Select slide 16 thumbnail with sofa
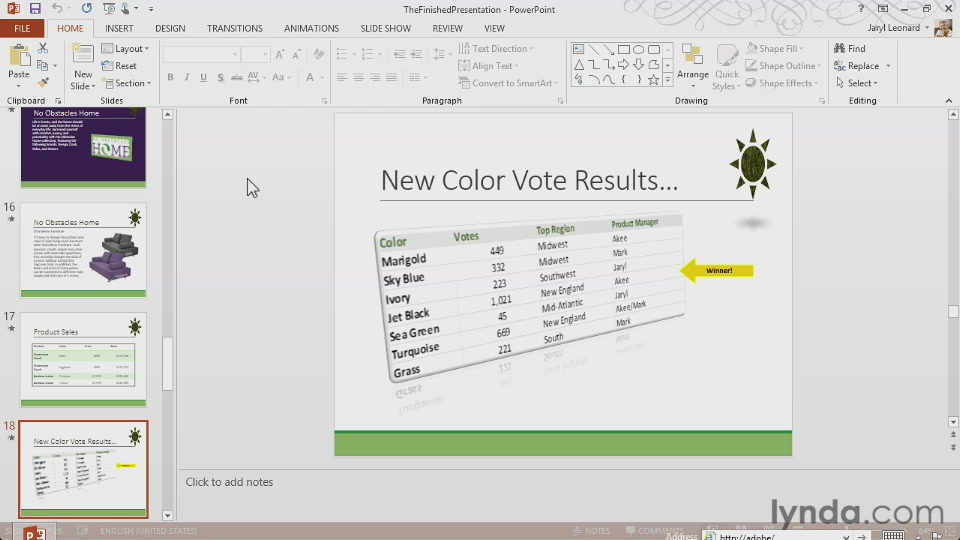Screen dimensions: 960x540 83,250
